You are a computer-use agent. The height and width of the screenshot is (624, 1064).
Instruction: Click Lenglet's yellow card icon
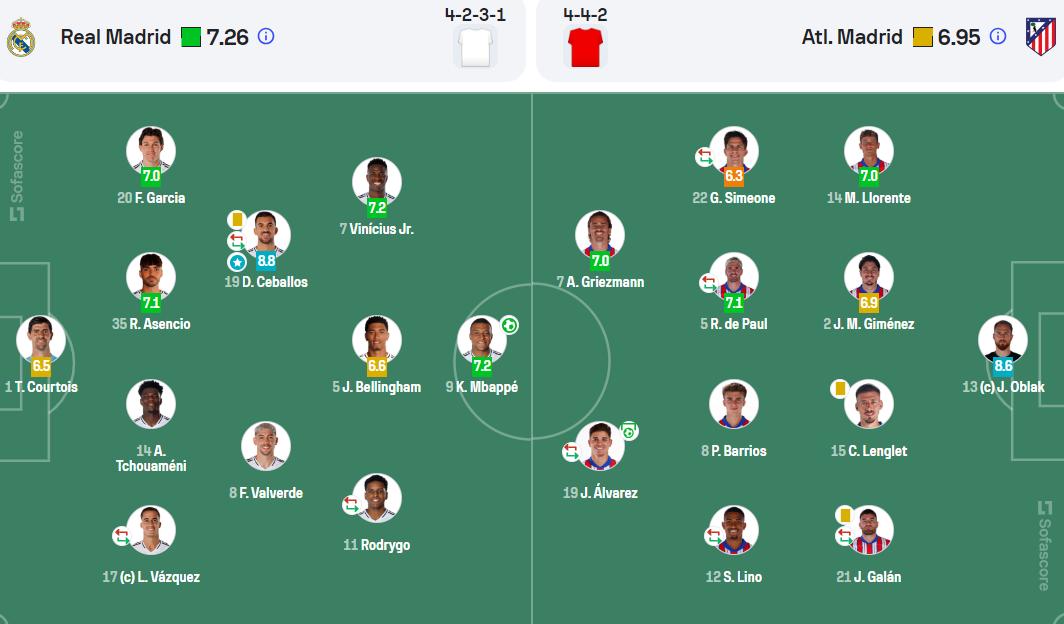coord(839,389)
